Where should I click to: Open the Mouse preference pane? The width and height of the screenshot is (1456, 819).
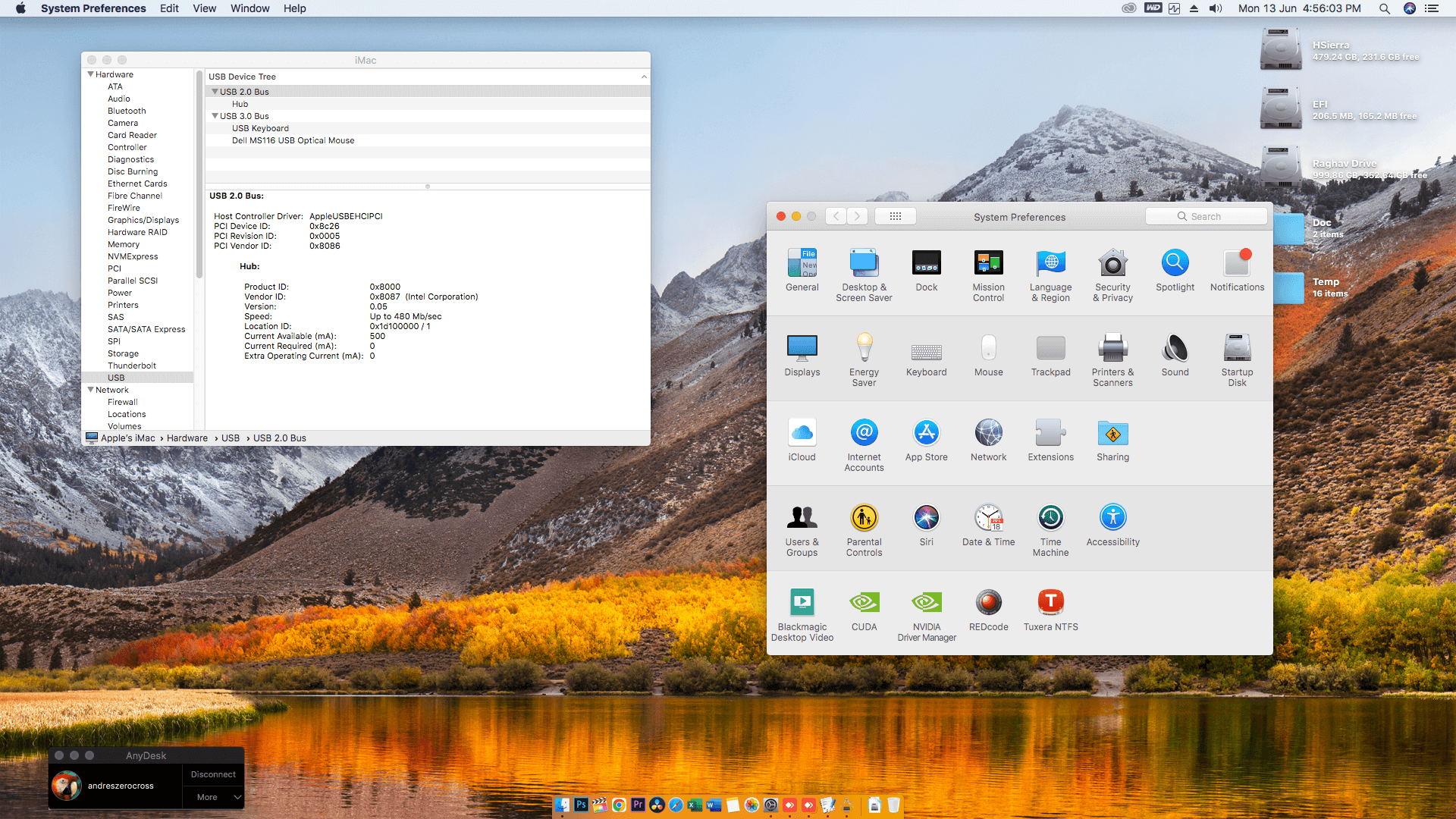coord(988,355)
